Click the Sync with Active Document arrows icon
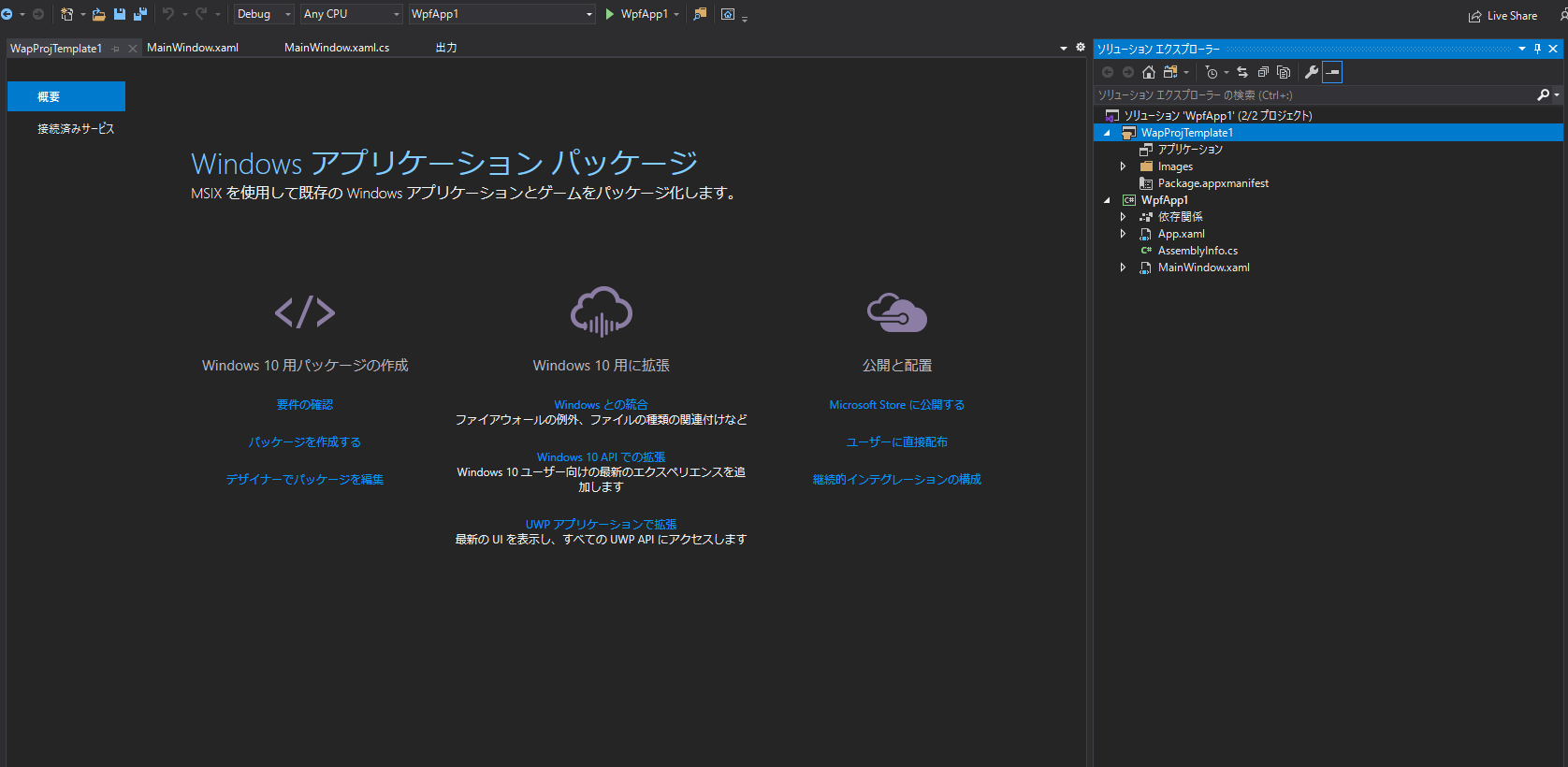The height and width of the screenshot is (767, 1568). pos(1242,72)
